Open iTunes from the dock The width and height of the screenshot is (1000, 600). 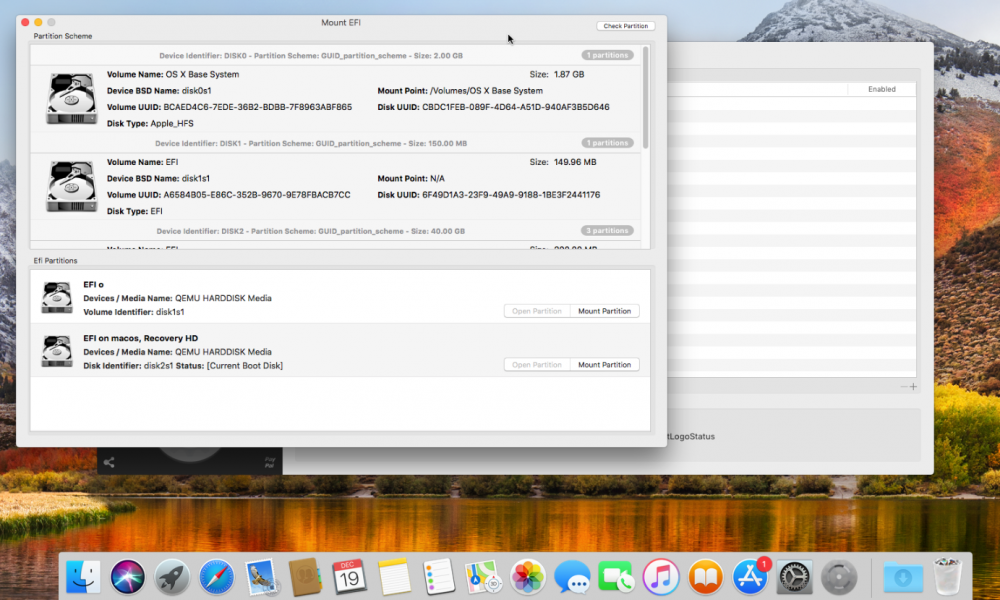coord(661,577)
